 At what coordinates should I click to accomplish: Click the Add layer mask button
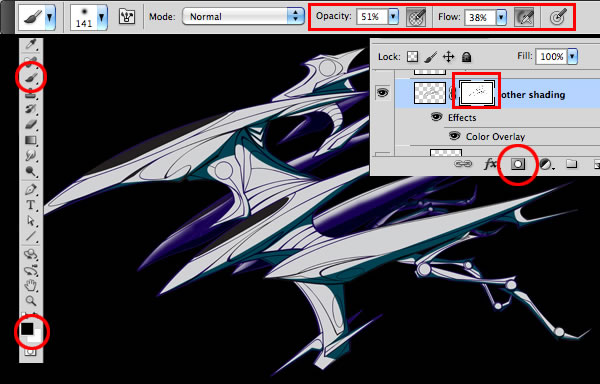click(518, 164)
